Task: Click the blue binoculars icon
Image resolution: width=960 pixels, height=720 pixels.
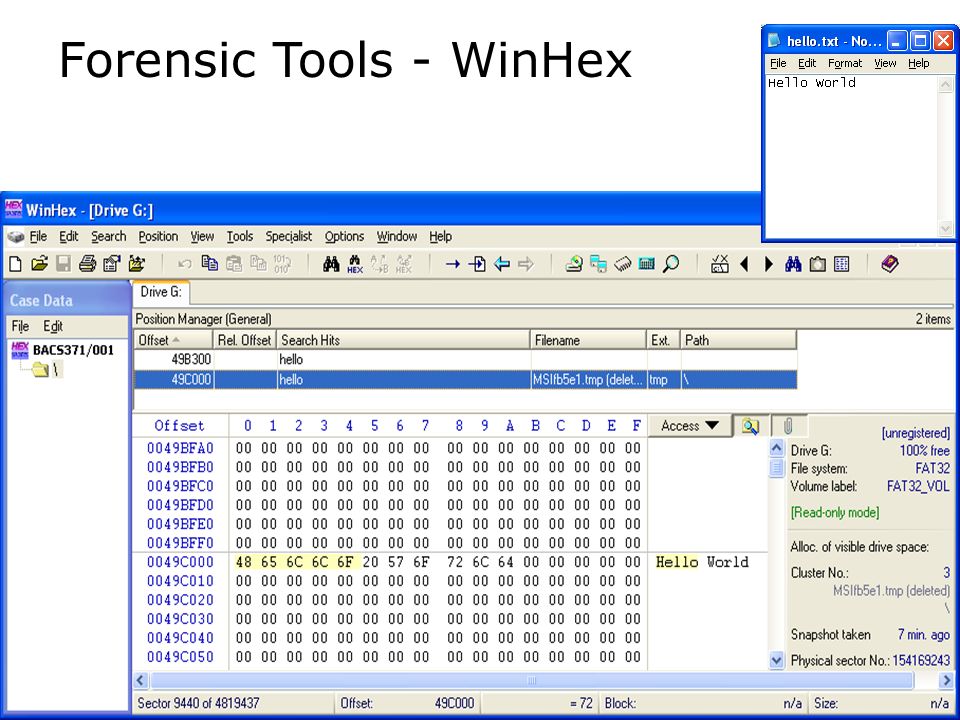Action: [x=793, y=264]
